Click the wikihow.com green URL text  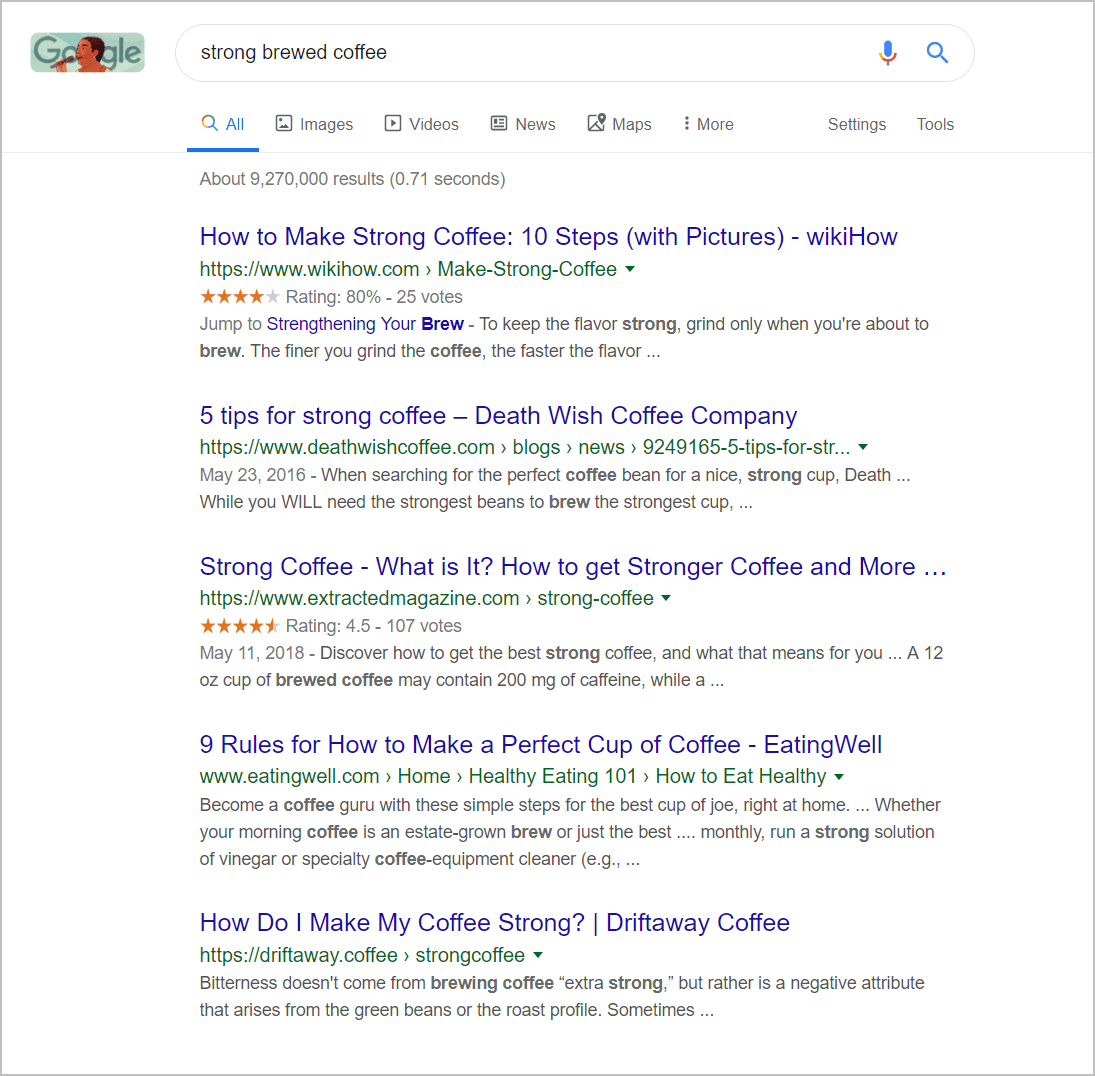coord(408,269)
